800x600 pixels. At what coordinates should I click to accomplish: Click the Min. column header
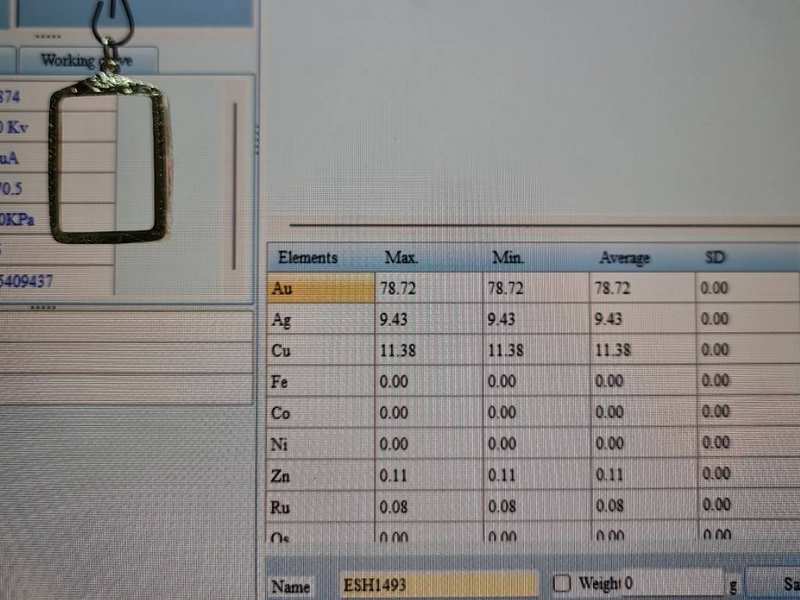pos(509,258)
